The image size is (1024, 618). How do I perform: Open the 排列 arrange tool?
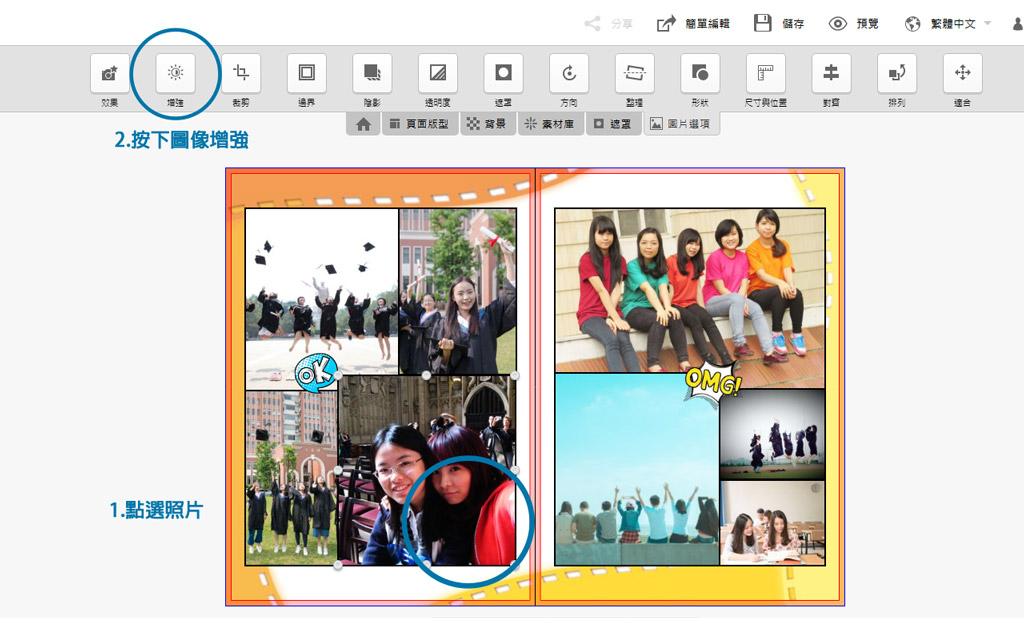tap(897, 73)
